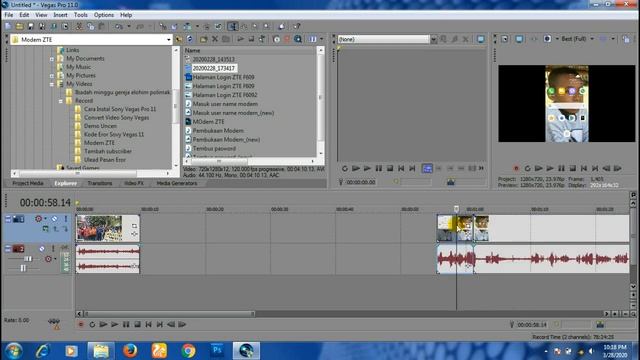Solo video track 1

pos(66,219)
